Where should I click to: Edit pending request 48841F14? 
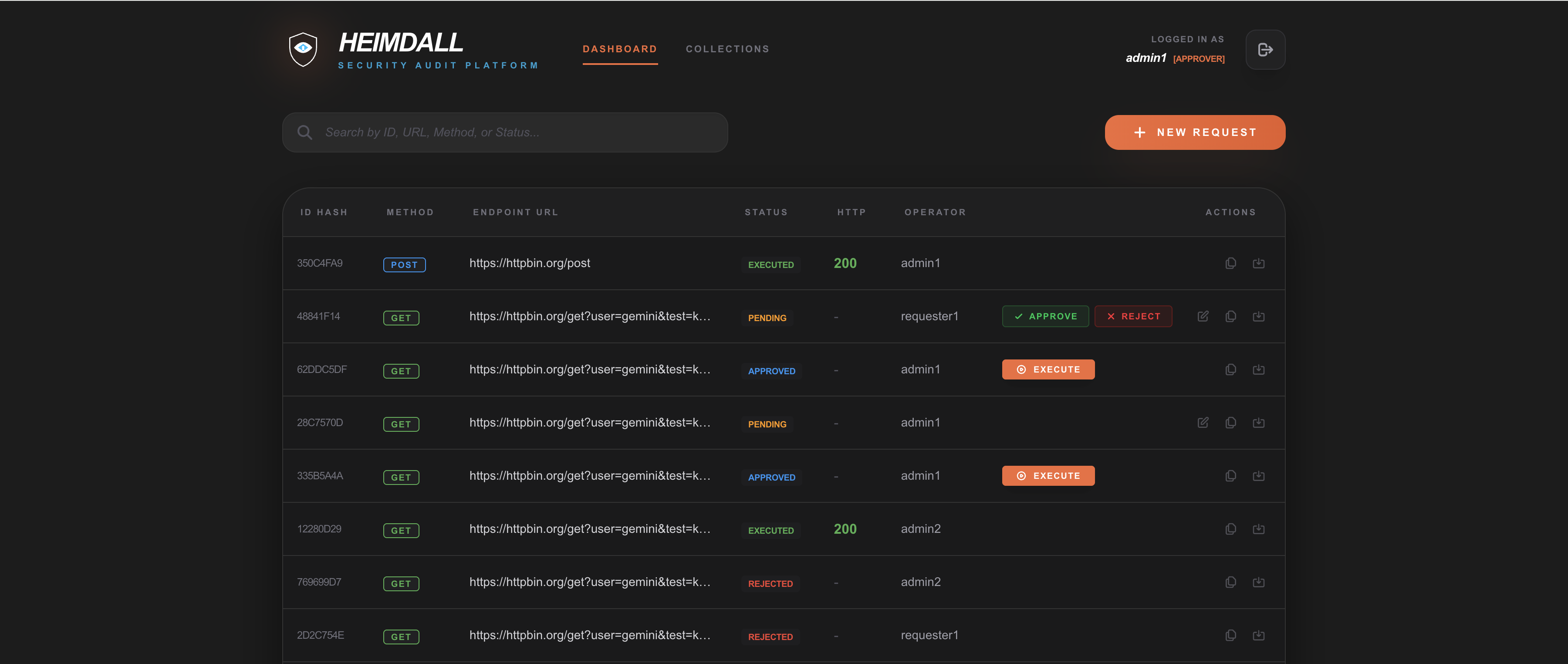1203,316
